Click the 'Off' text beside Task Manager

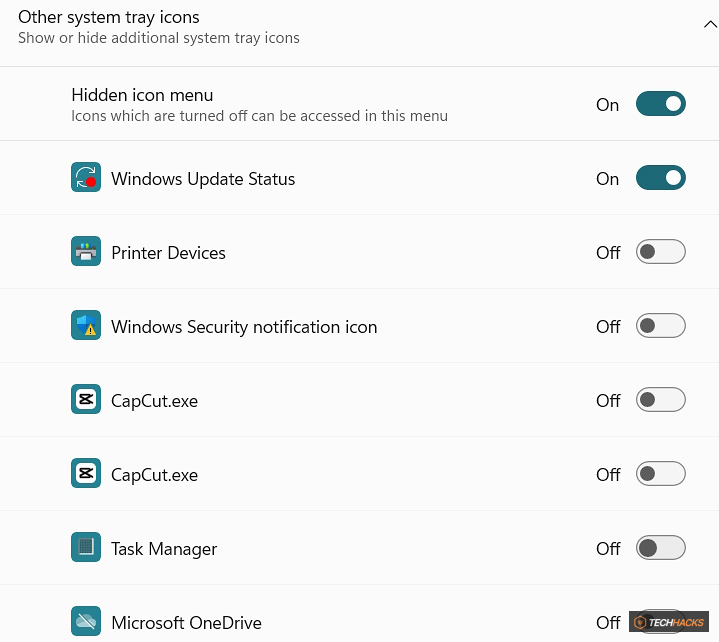(x=608, y=549)
